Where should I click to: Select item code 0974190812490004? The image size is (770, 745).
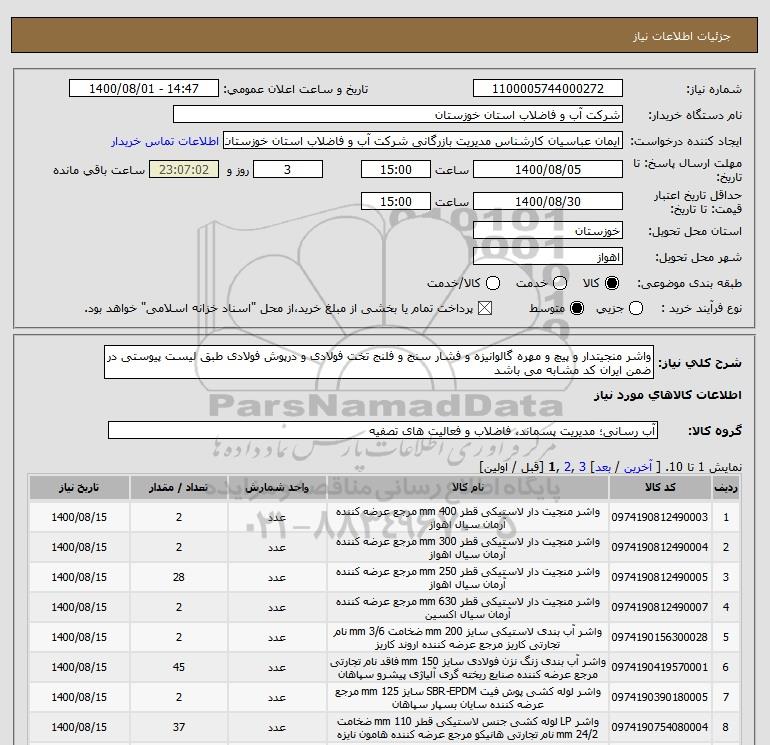(x=660, y=547)
